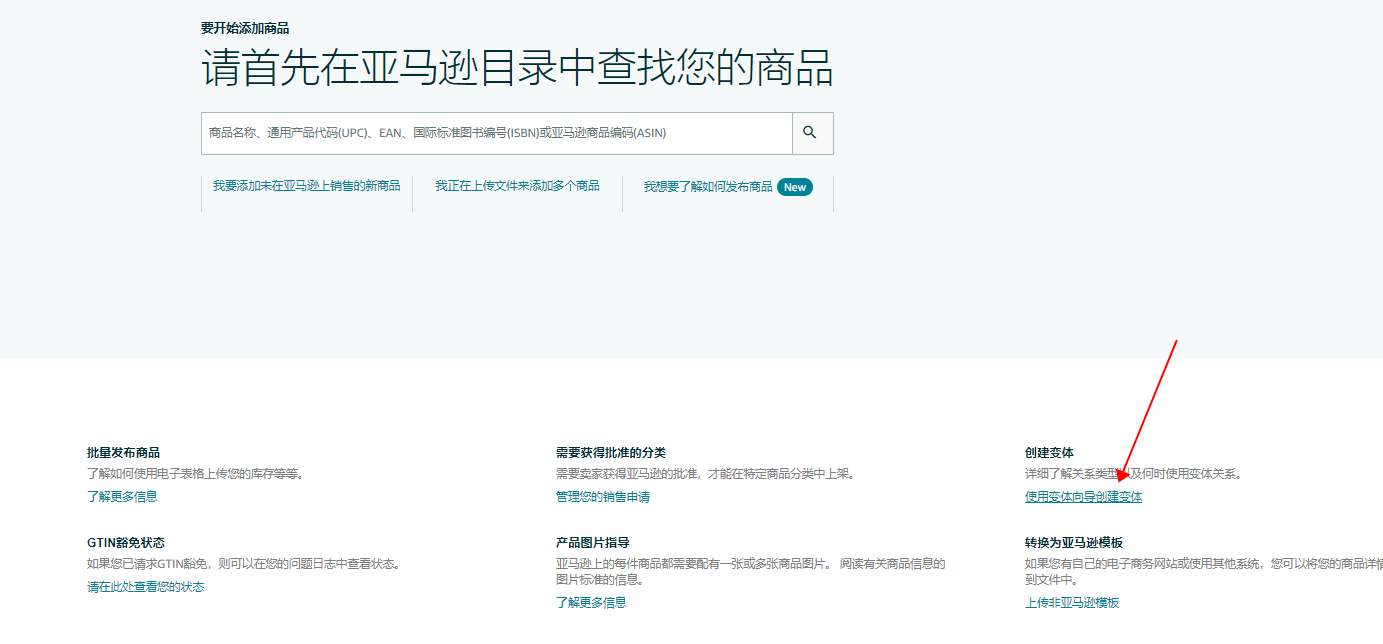Screen dimensions: 1383x644
Task: Click the '要开始添加商品' label
Action: click(x=245, y=28)
